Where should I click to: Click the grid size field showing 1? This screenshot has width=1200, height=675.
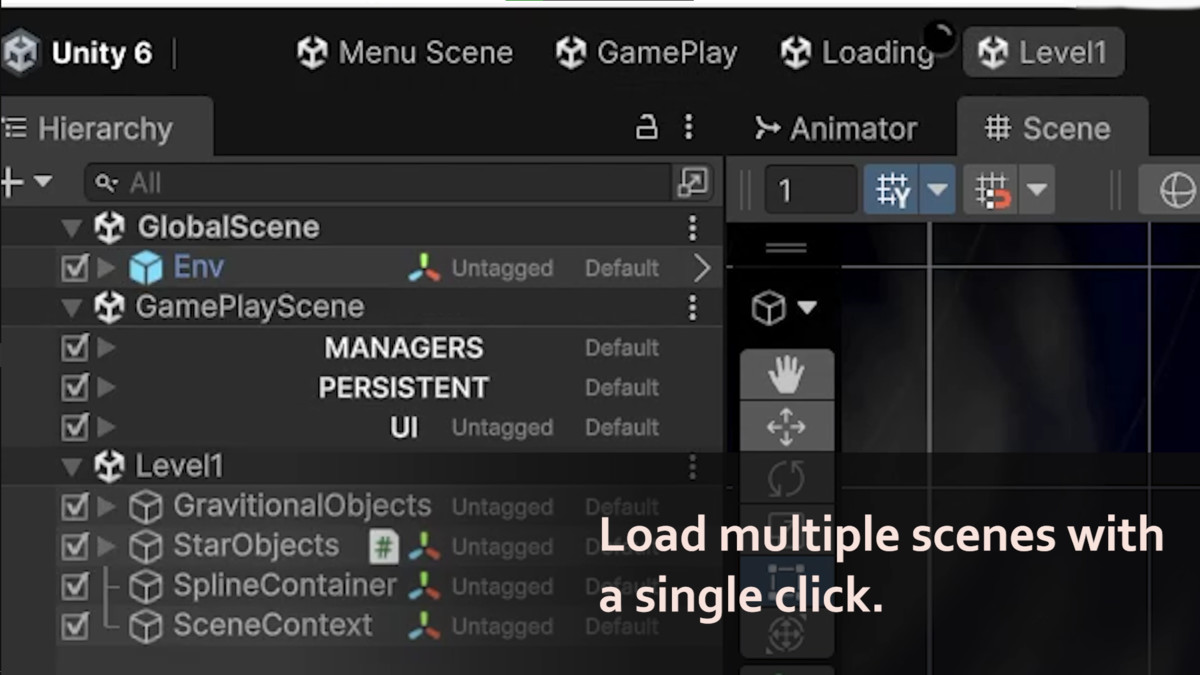point(810,190)
